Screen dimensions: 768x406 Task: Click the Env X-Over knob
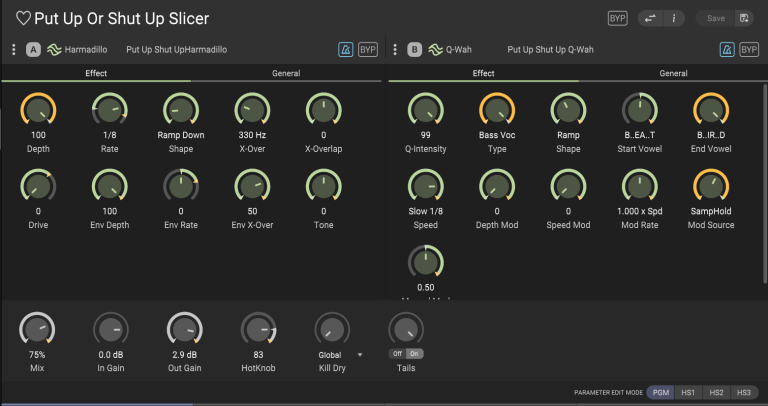pyautogui.click(x=252, y=187)
